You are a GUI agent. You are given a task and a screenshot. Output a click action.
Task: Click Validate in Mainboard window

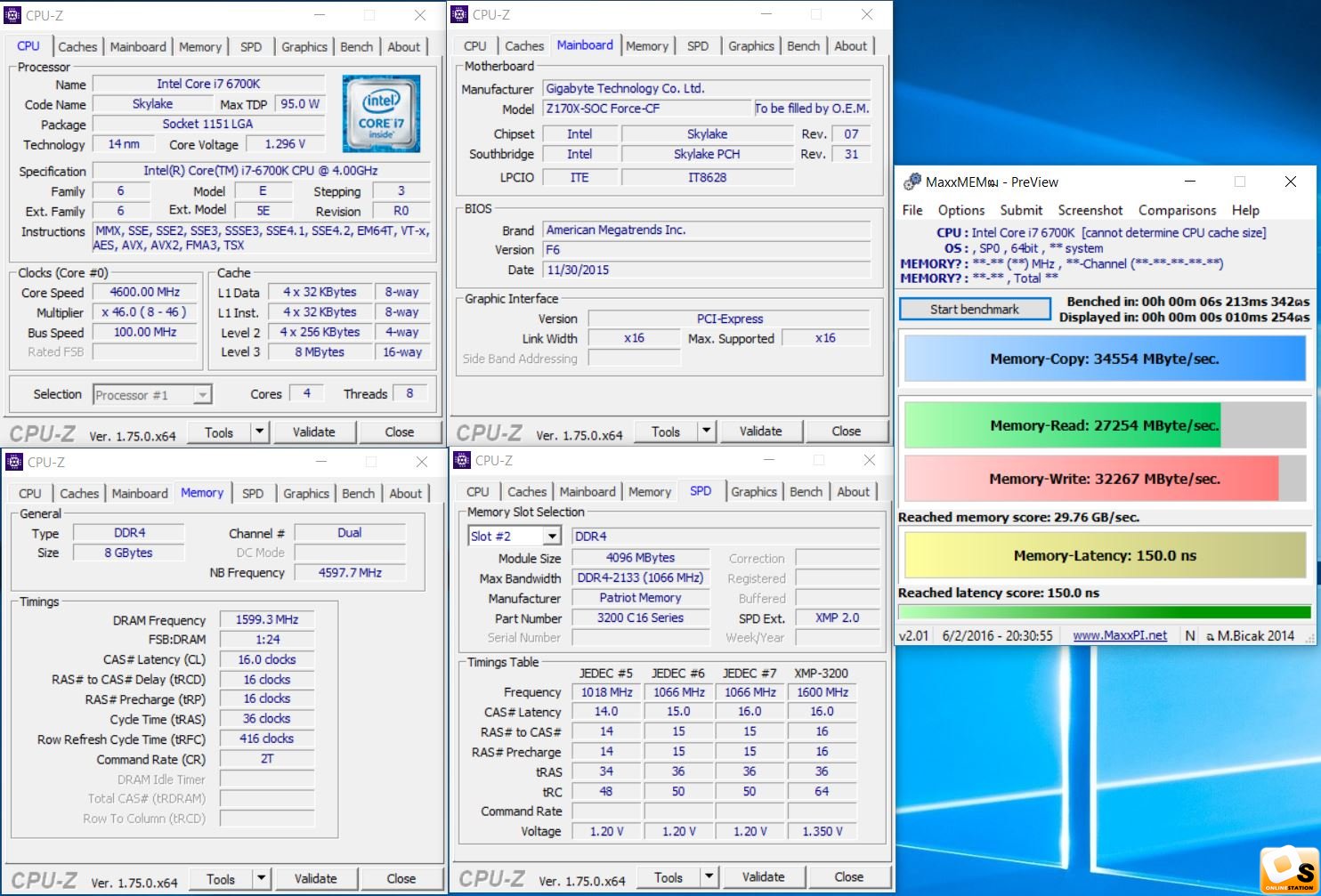760,432
